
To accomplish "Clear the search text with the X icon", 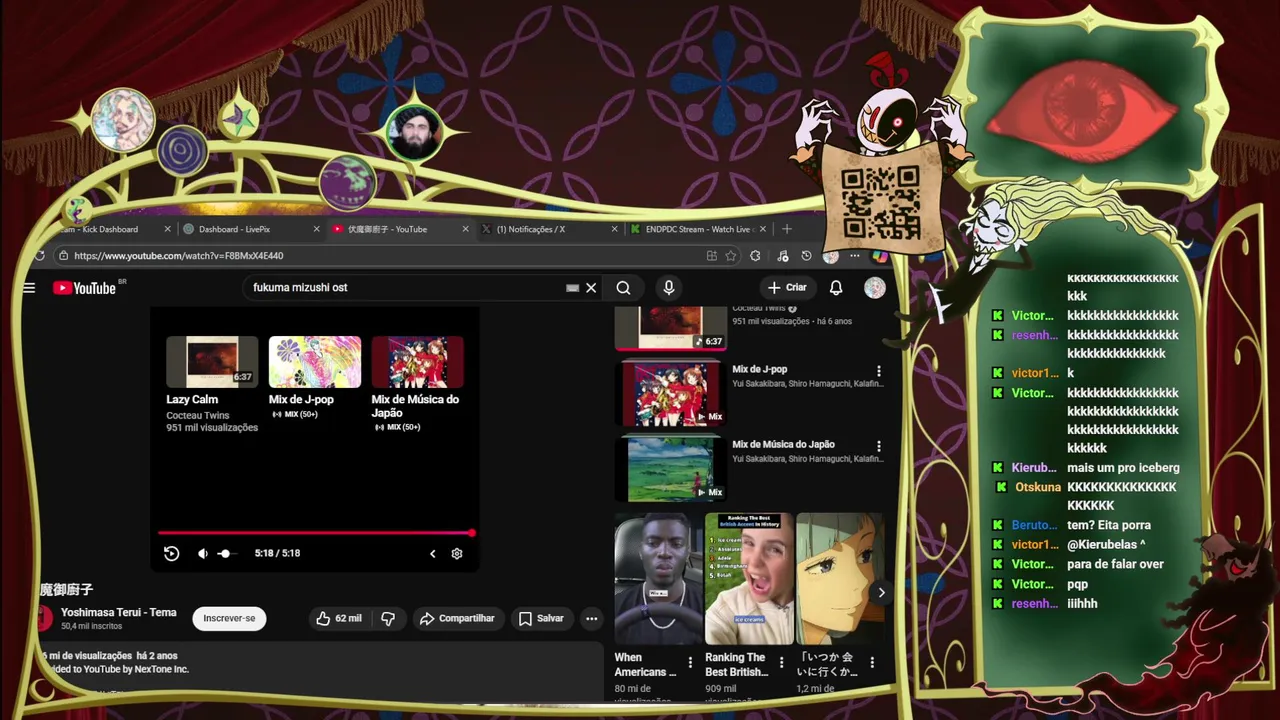I will click(591, 288).
